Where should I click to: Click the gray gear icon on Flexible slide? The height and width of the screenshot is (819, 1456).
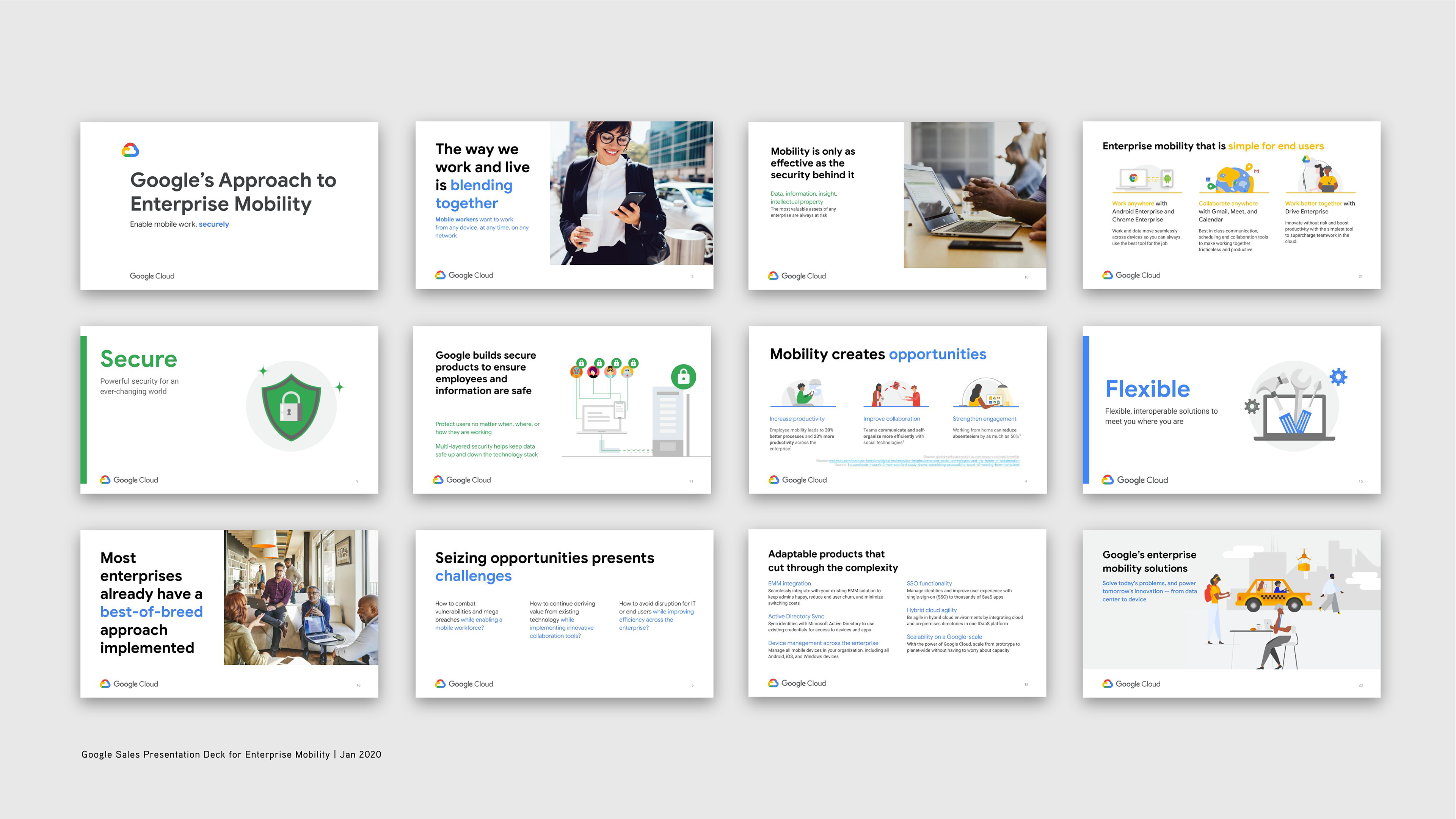click(1252, 406)
